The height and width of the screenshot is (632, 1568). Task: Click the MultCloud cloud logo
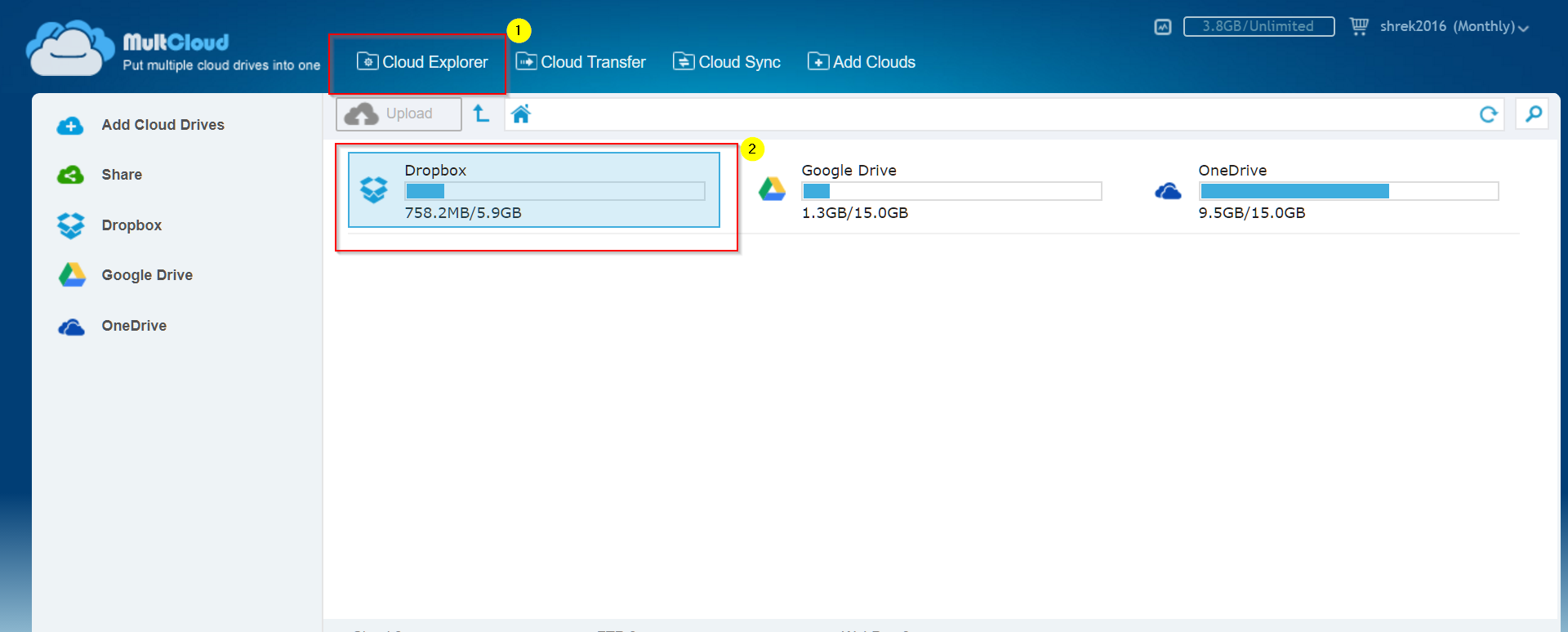click(x=69, y=49)
